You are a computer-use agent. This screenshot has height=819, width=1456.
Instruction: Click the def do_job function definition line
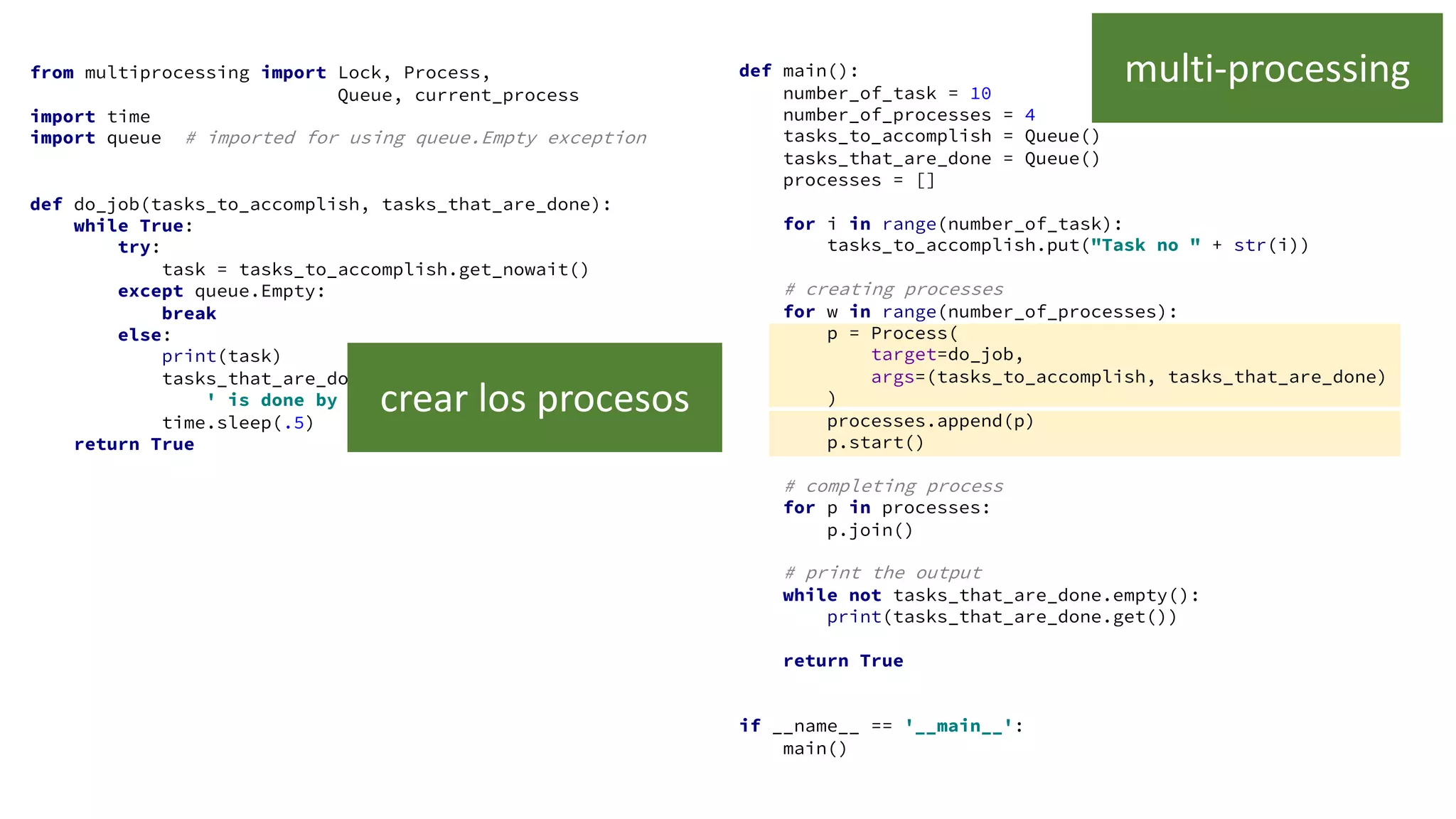320,205
